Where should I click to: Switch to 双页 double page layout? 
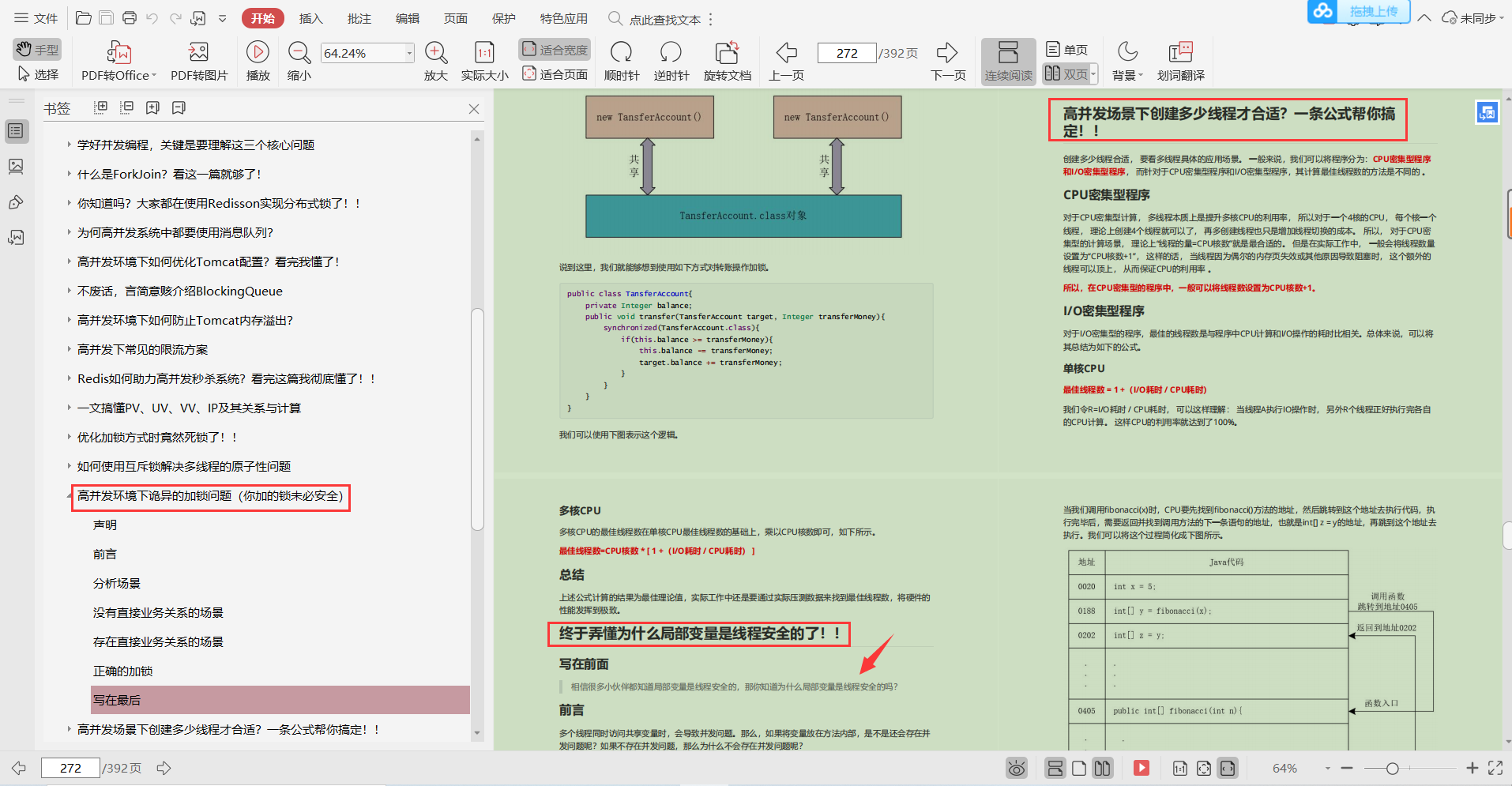1065,74
